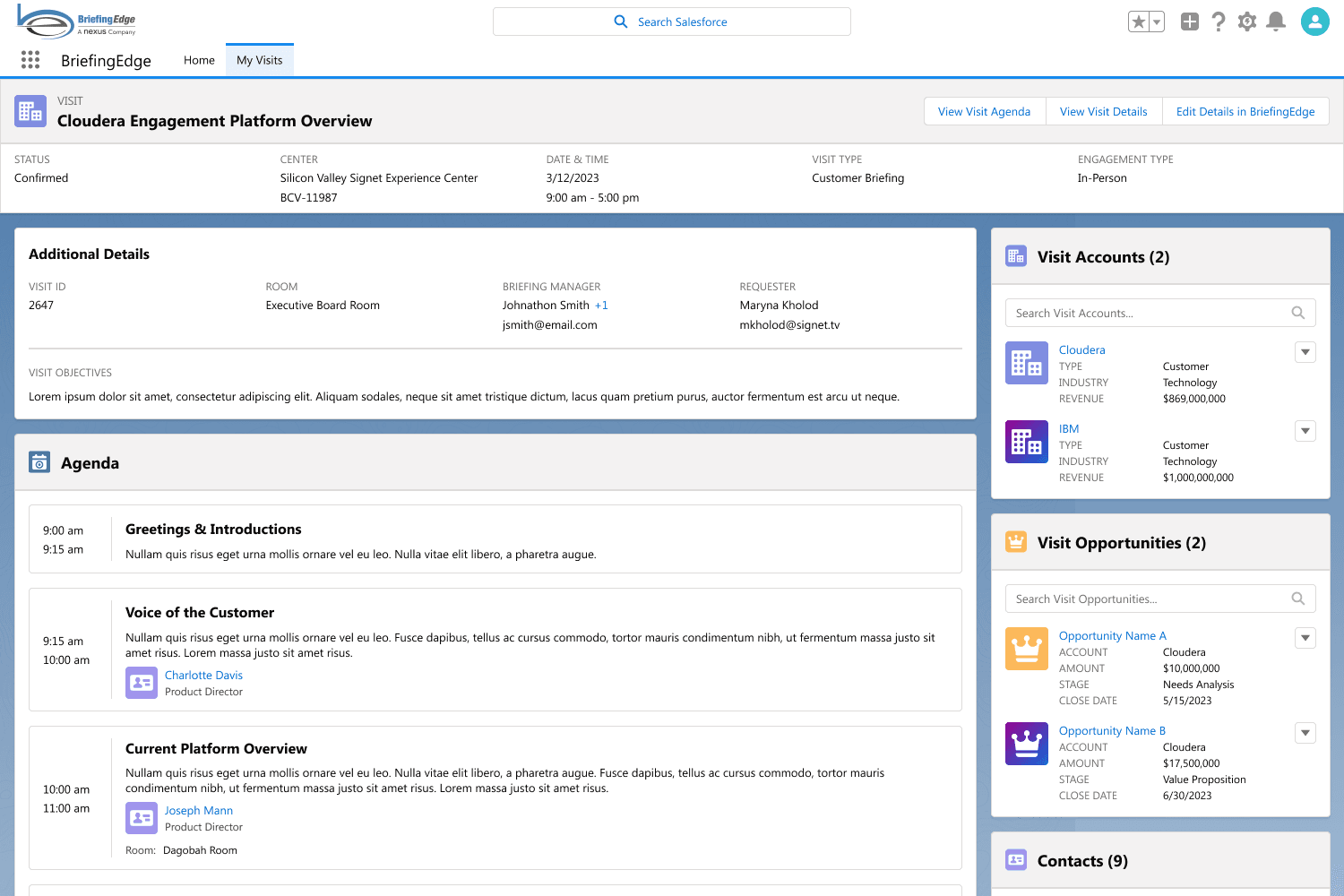Screen dimensions: 1344x896
Task: Click the Confirmed status value
Action: tap(41, 178)
